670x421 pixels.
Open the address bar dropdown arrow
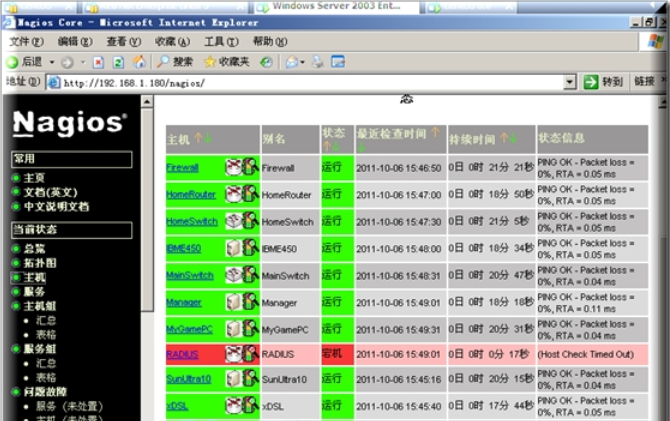[x=569, y=82]
